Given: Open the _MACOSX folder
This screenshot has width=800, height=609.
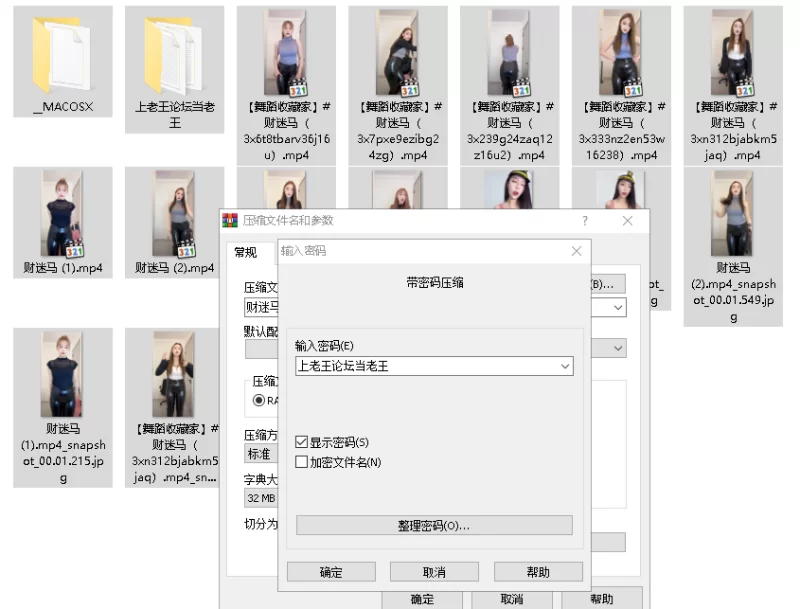Looking at the screenshot, I should 62,61.
